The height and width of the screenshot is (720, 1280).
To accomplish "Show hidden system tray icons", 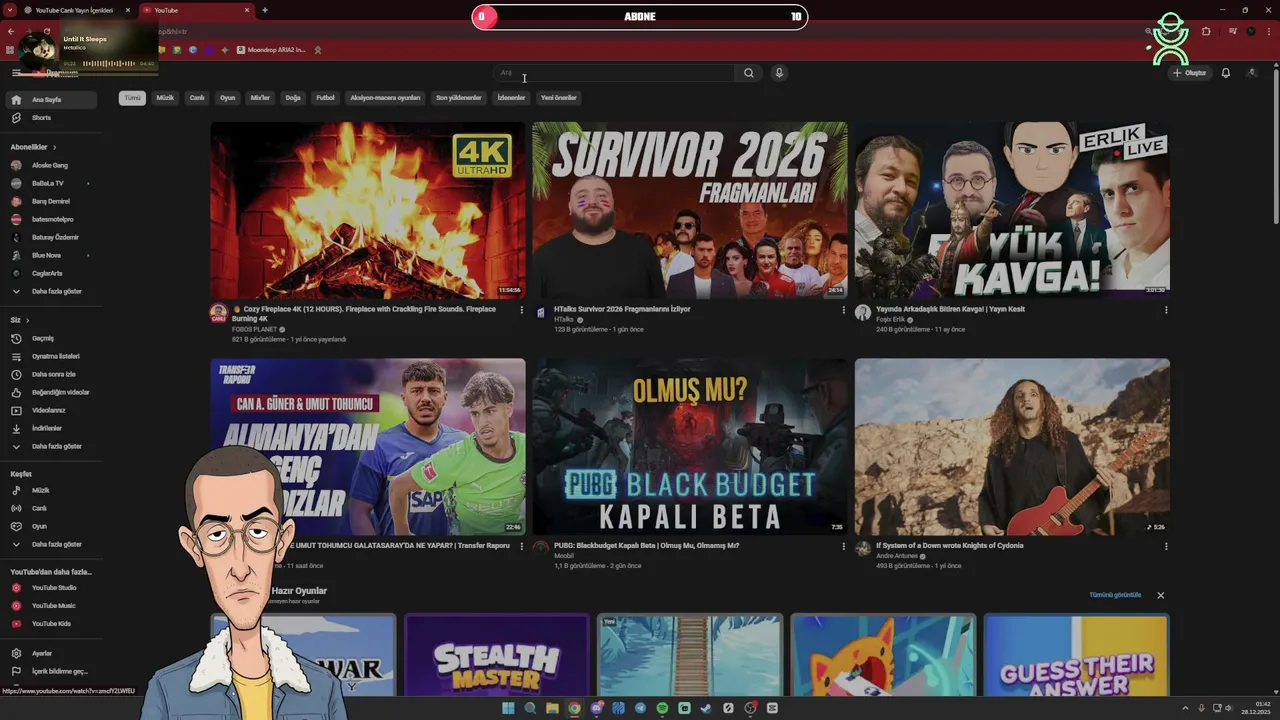I will click(1186, 708).
